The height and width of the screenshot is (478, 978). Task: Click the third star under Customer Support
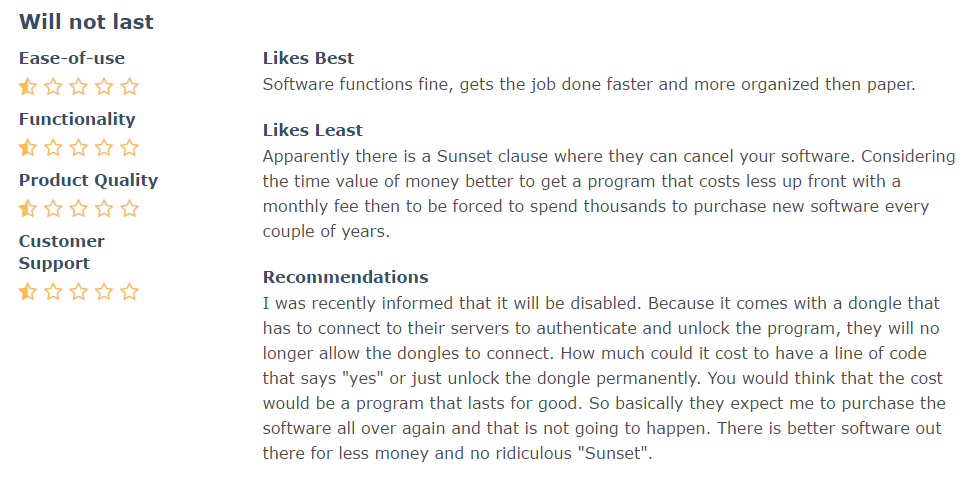pyautogui.click(x=79, y=291)
